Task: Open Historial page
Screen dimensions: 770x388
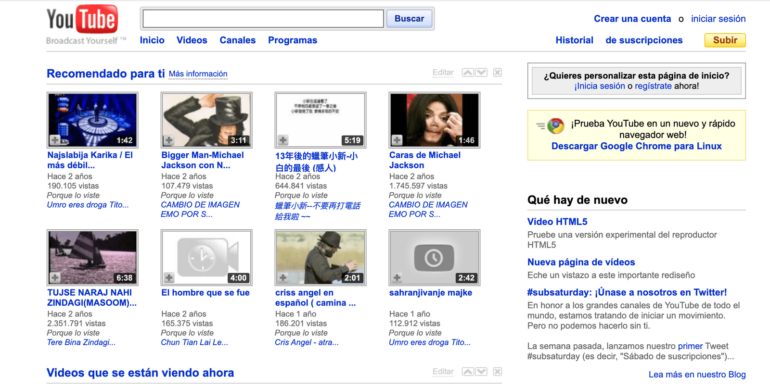Action: [574, 40]
